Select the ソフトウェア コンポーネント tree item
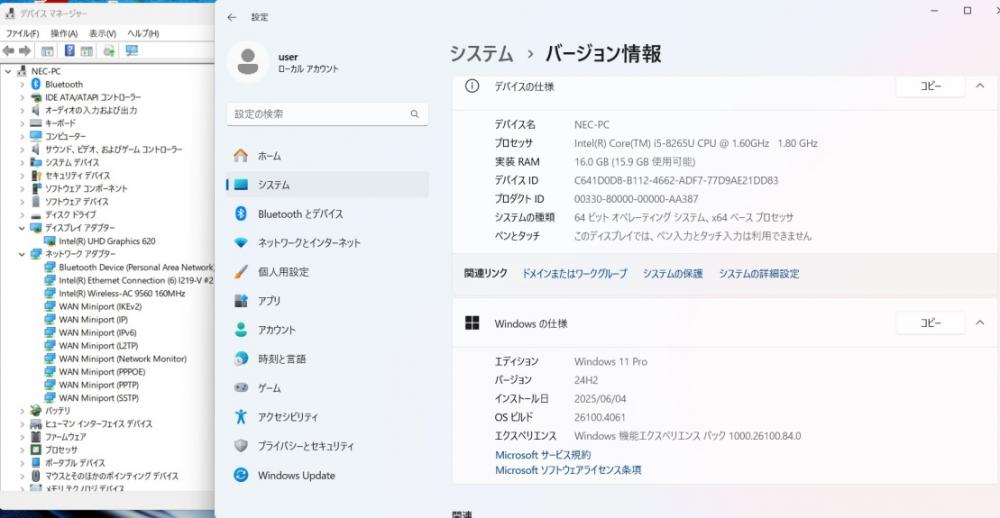 coord(86,189)
